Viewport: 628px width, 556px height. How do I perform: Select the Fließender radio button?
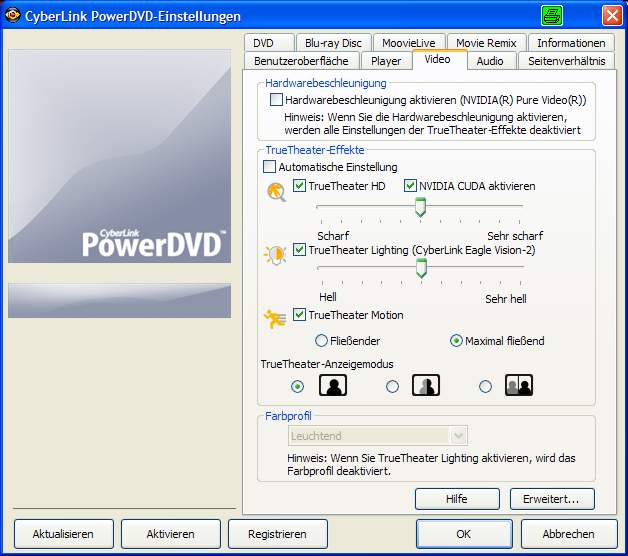(321, 340)
